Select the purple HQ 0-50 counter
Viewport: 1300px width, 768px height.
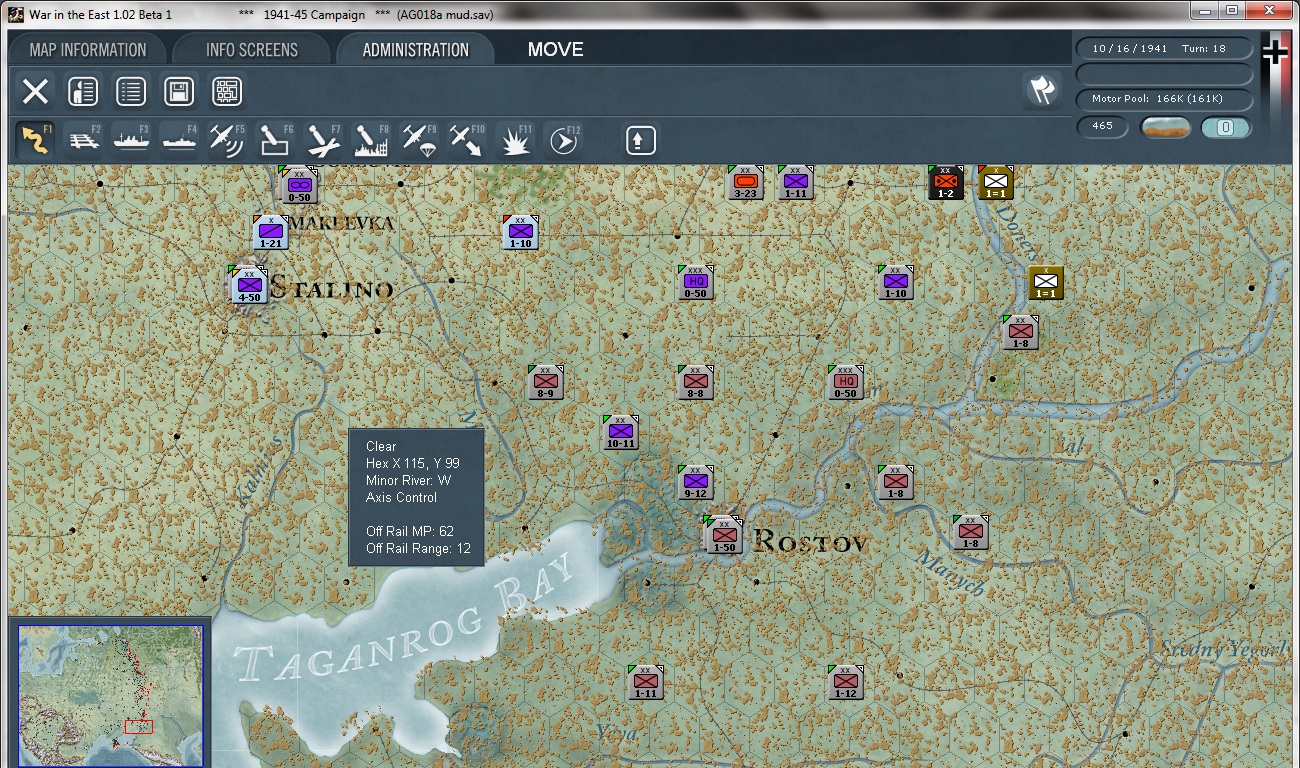(x=695, y=282)
